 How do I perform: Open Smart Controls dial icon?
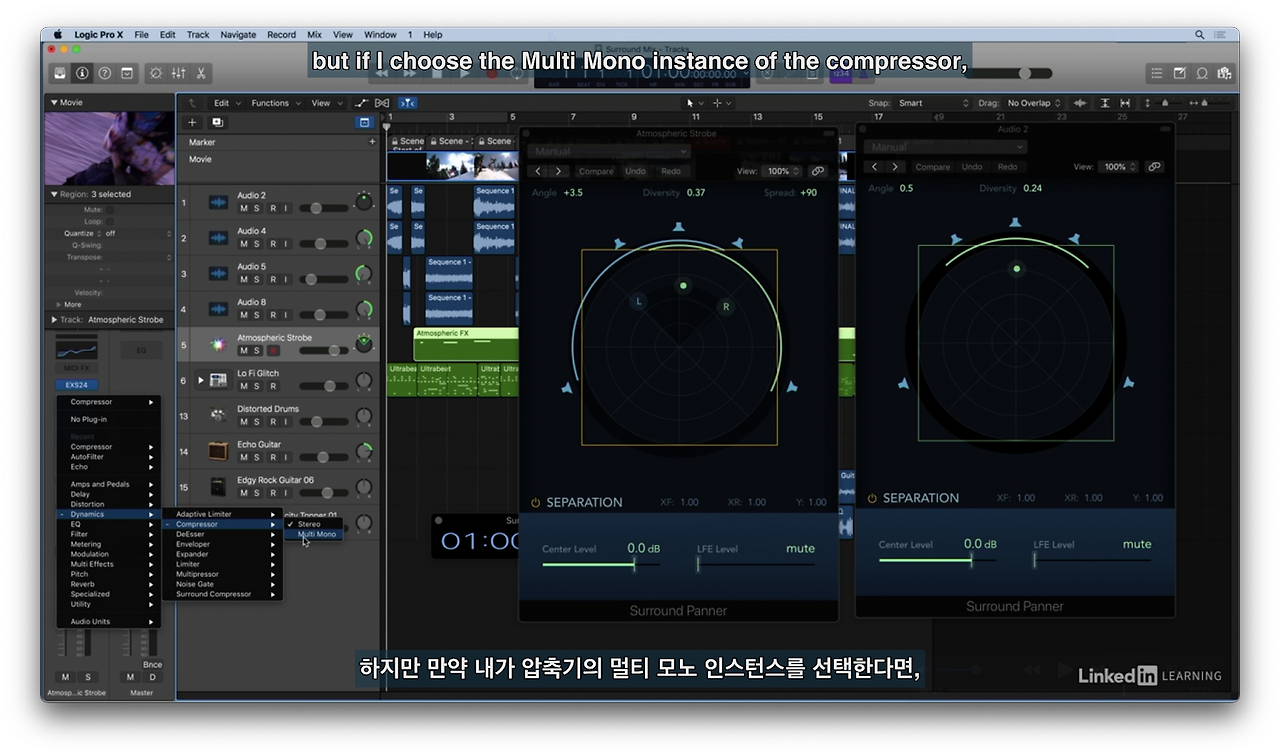[157, 73]
